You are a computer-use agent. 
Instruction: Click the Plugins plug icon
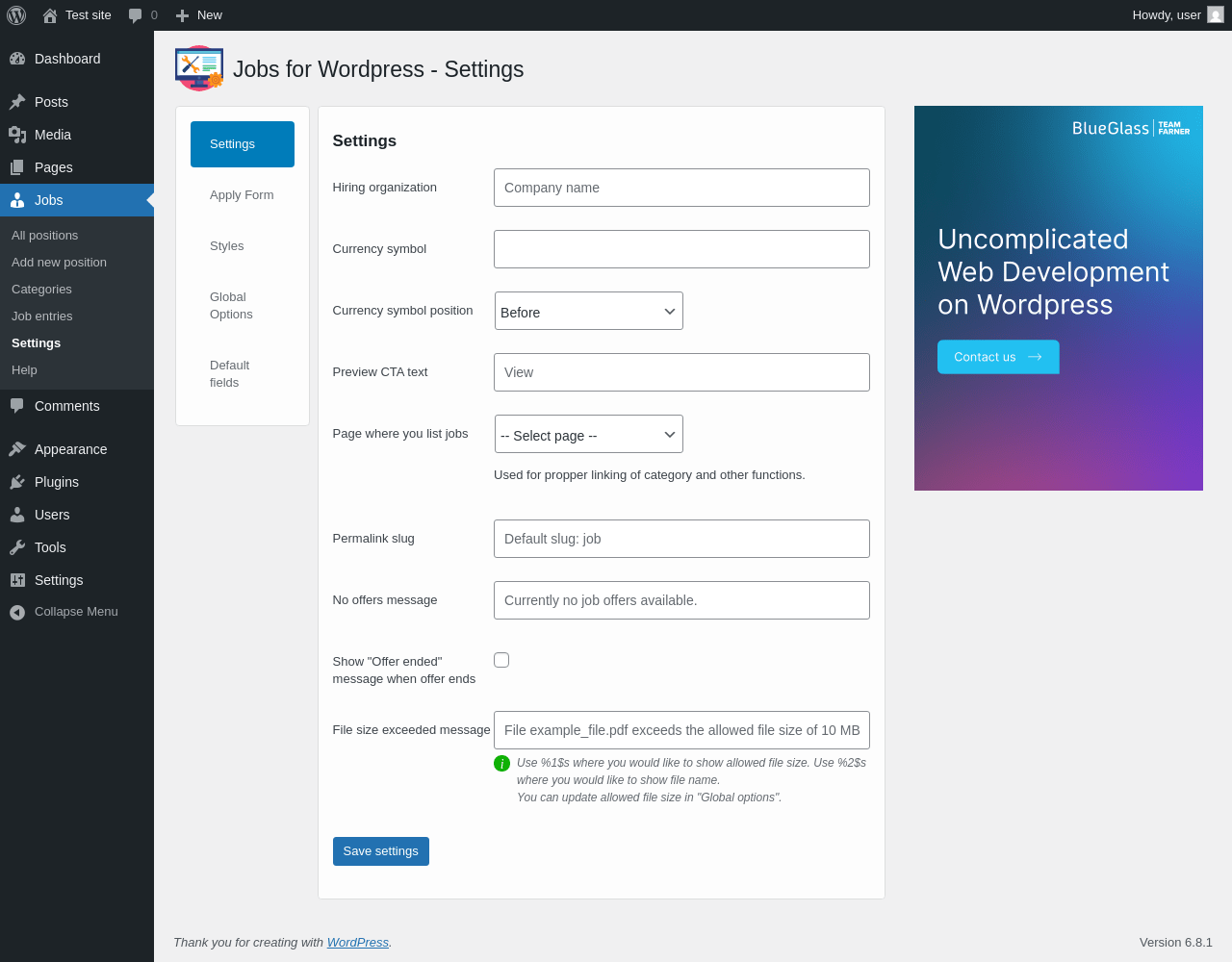click(x=17, y=482)
